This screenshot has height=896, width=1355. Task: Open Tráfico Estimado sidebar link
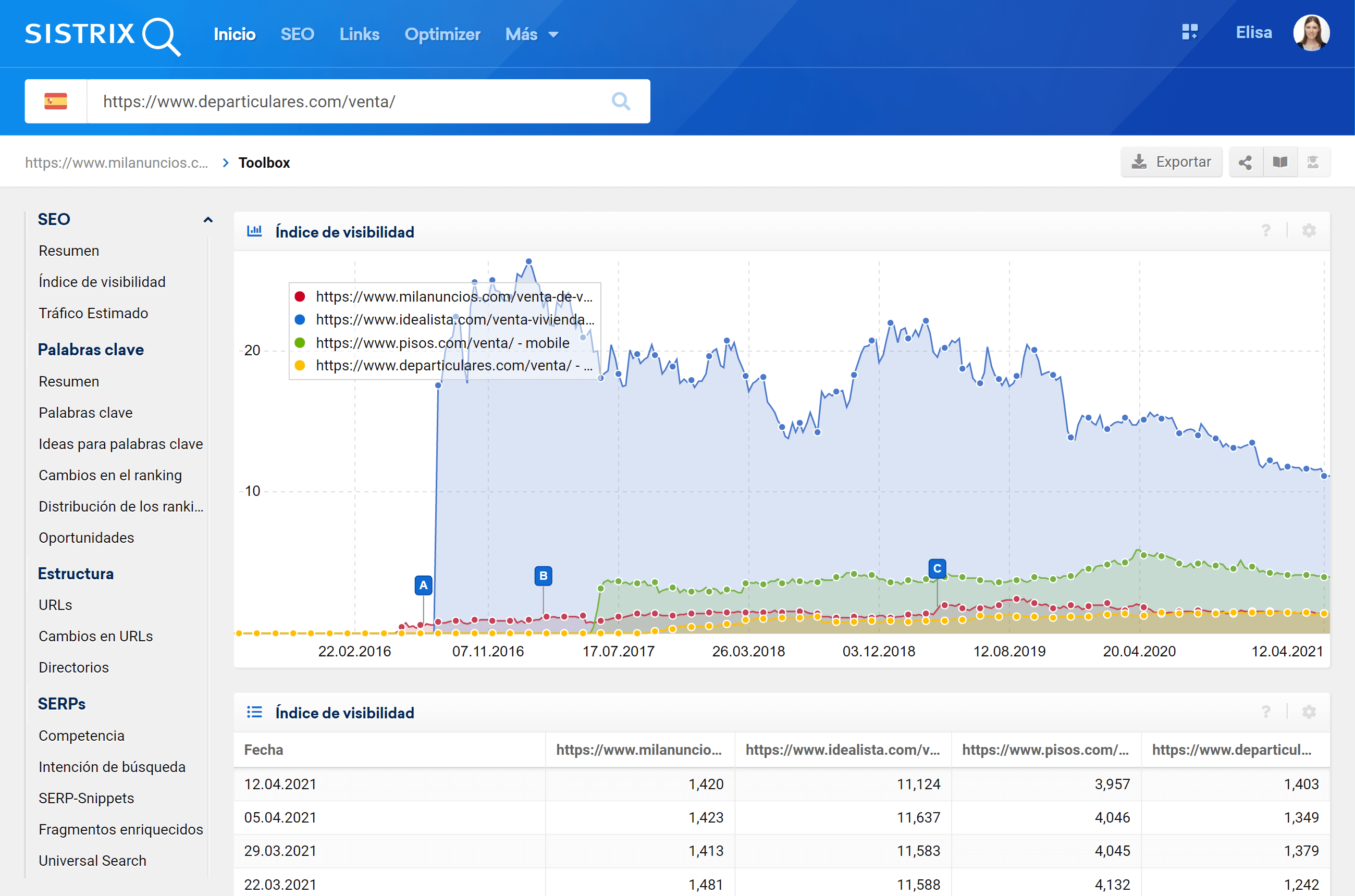pyautogui.click(x=93, y=313)
